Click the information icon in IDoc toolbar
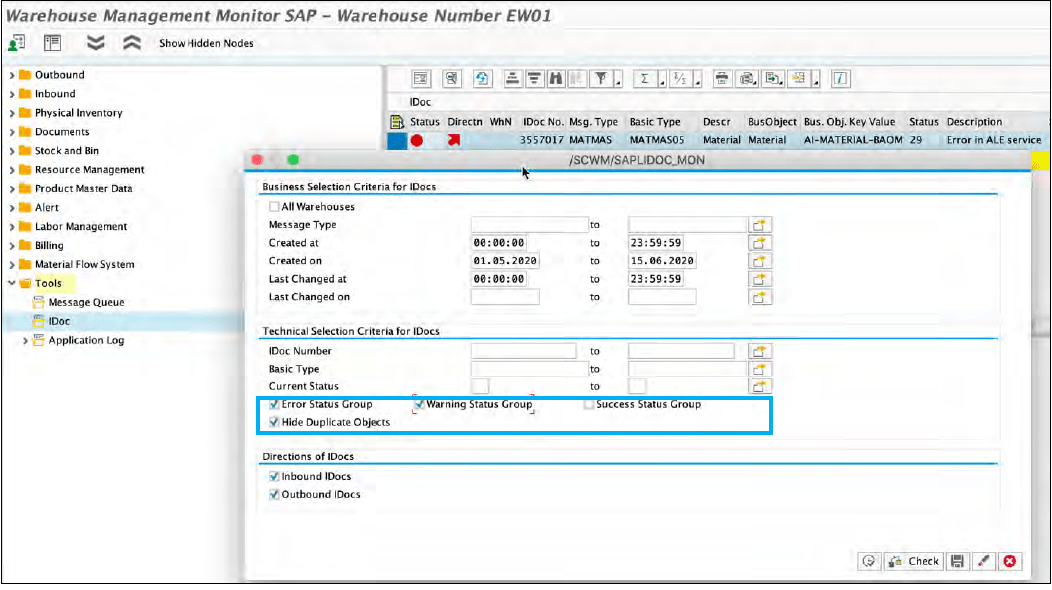This screenshot has height=590, width=1052. coord(841,79)
